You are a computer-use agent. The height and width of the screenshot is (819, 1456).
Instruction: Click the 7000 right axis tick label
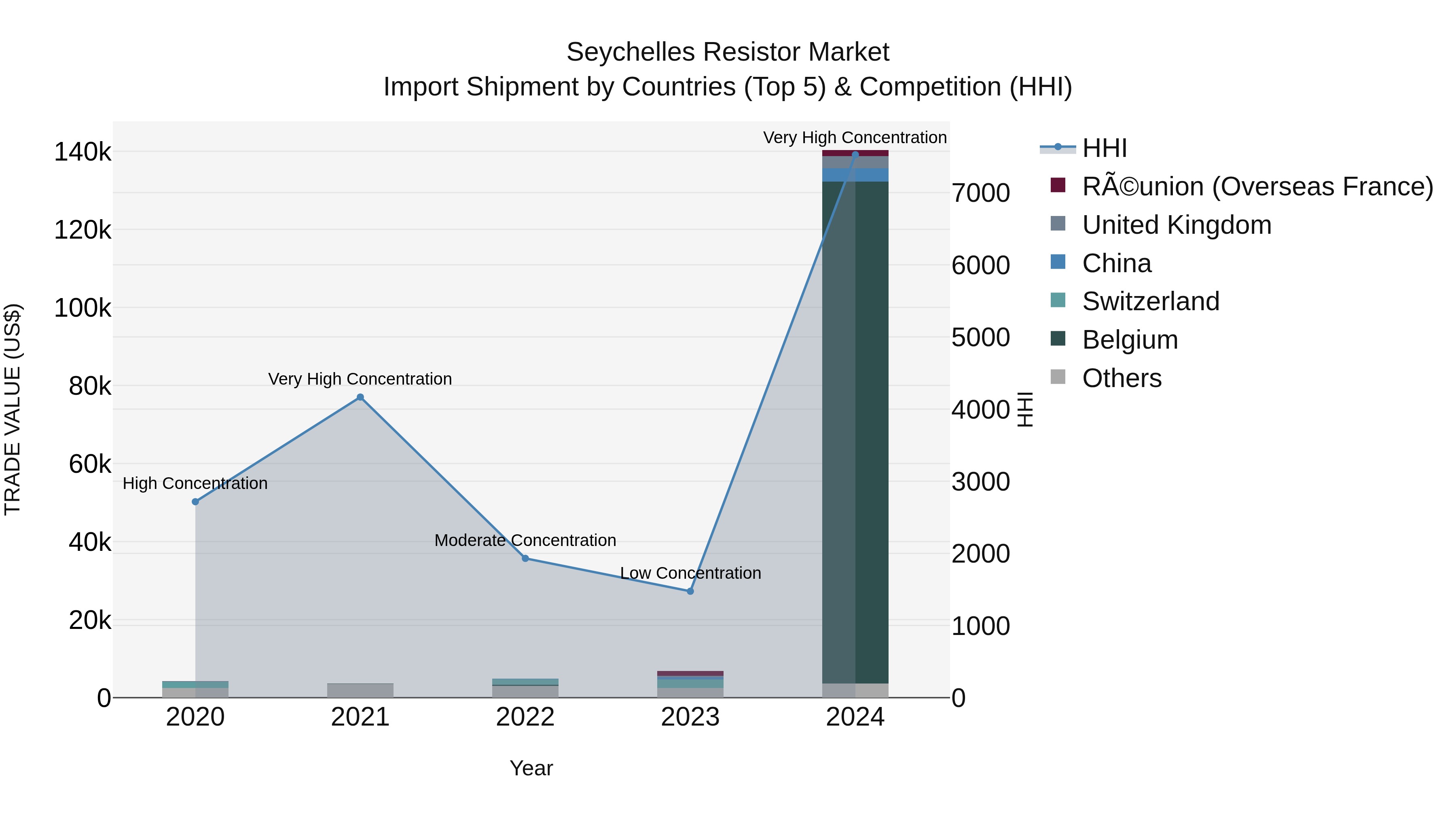(981, 193)
